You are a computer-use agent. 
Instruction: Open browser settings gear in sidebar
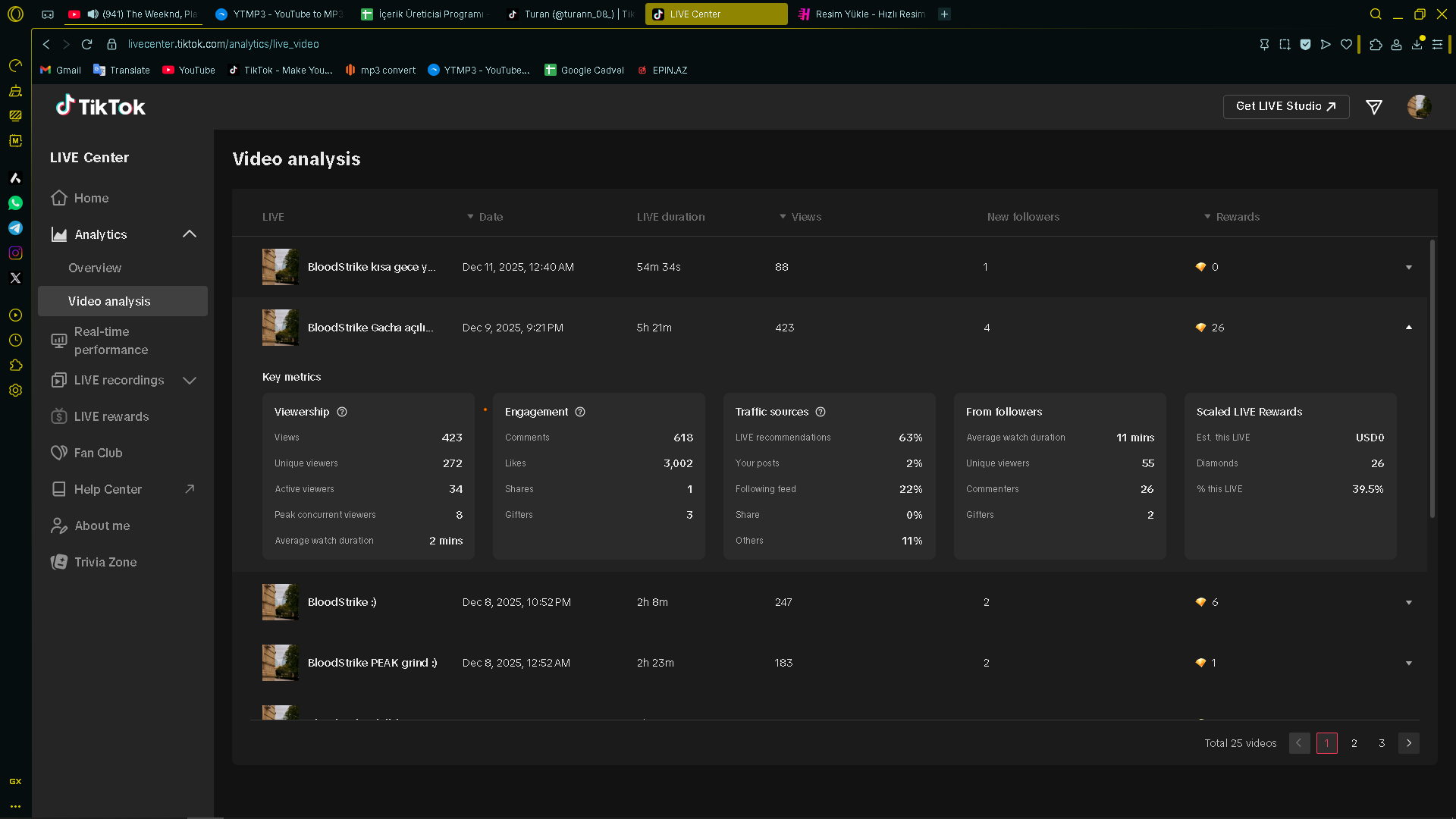pyautogui.click(x=15, y=391)
